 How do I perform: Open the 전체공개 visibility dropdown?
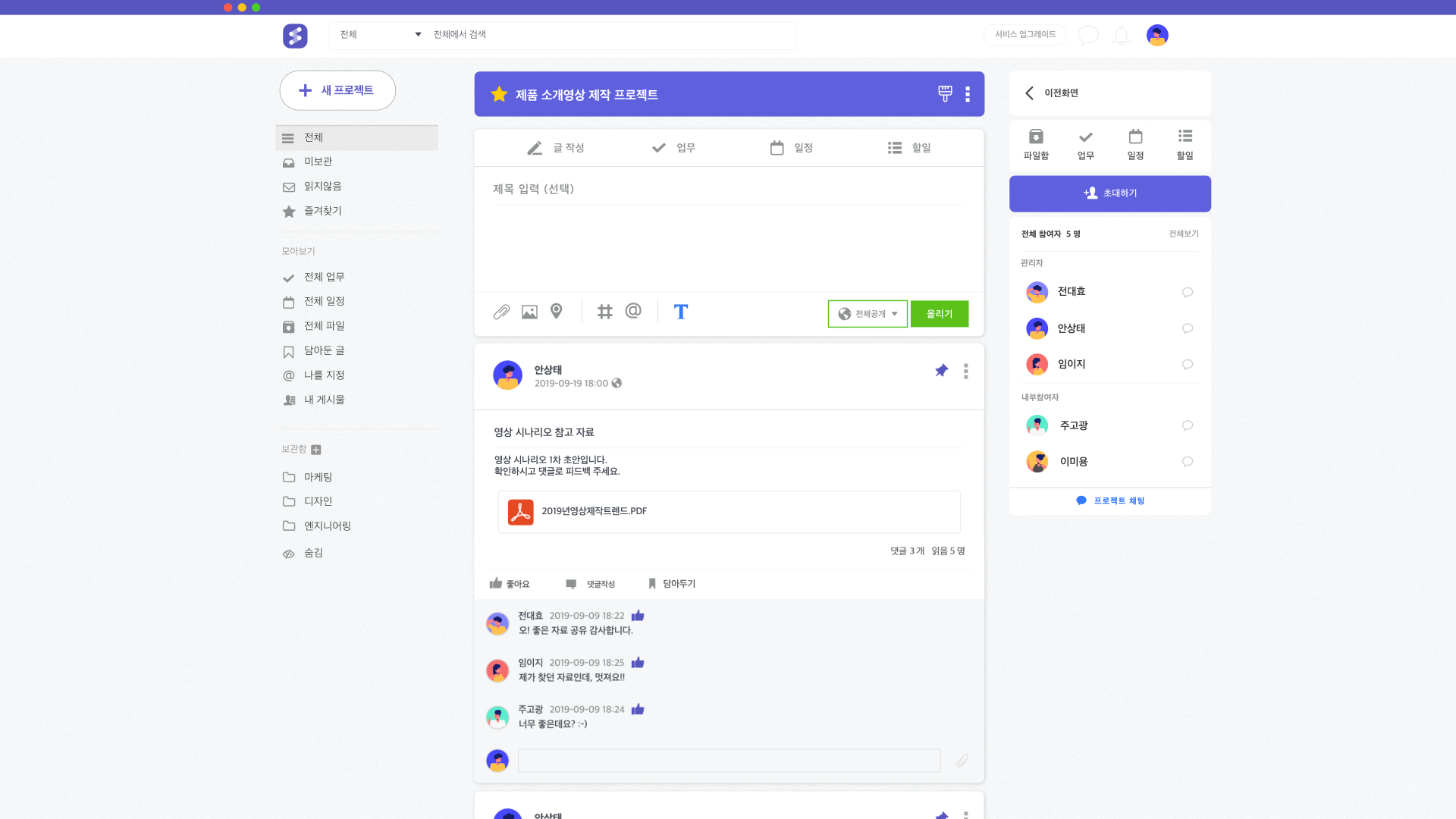click(x=868, y=314)
